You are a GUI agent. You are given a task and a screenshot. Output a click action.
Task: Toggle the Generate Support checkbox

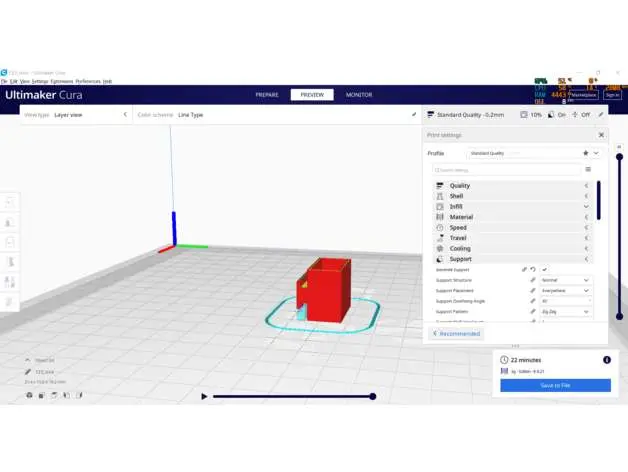click(x=546, y=269)
